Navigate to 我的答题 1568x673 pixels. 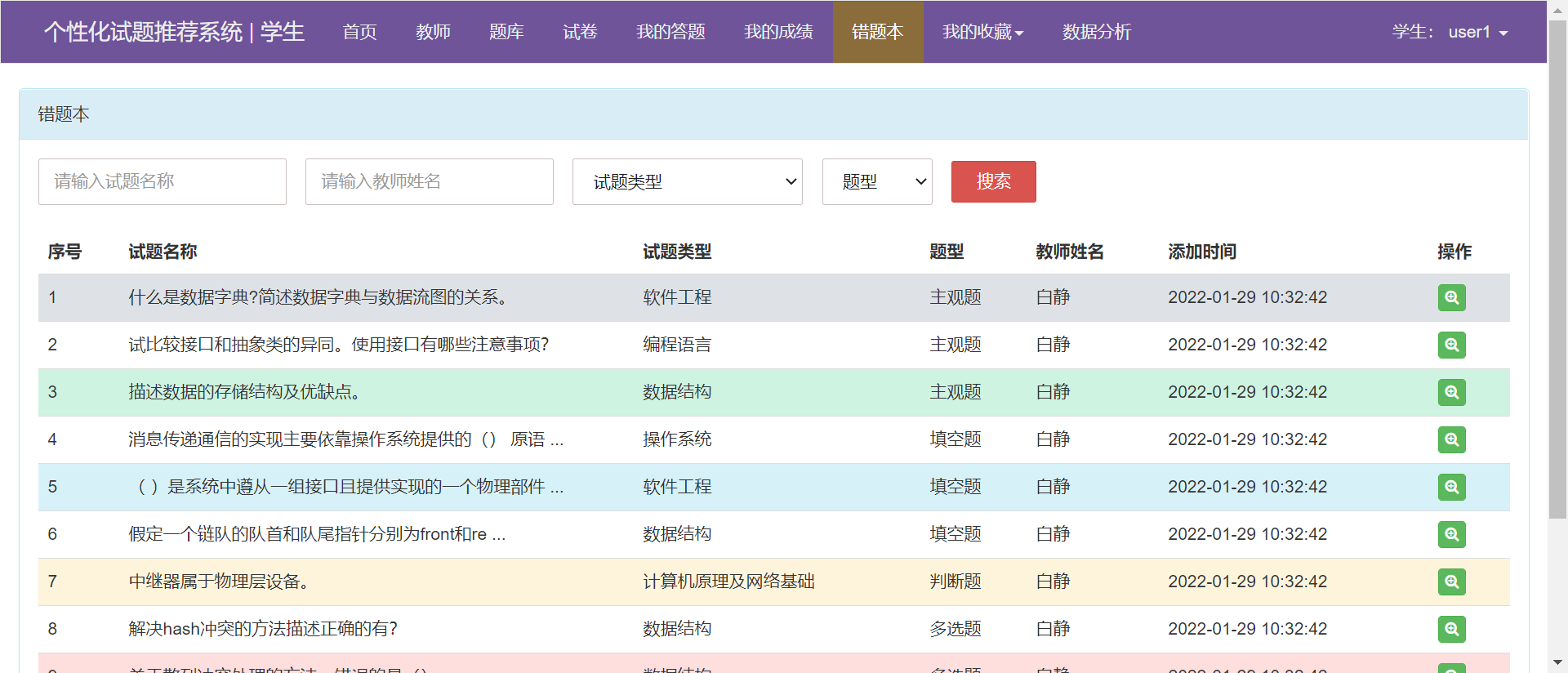(670, 32)
